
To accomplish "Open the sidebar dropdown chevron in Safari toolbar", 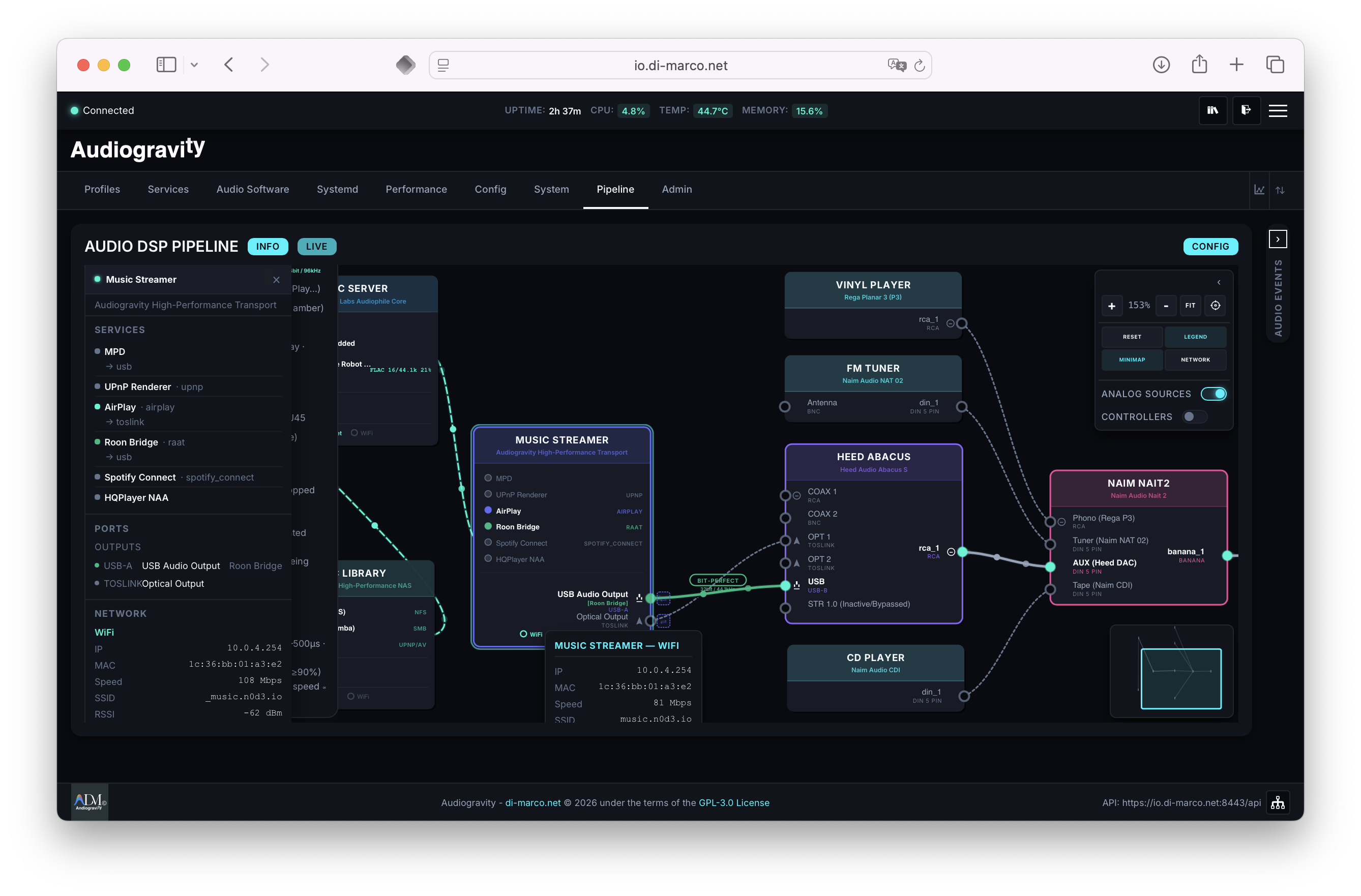I will coord(194,65).
